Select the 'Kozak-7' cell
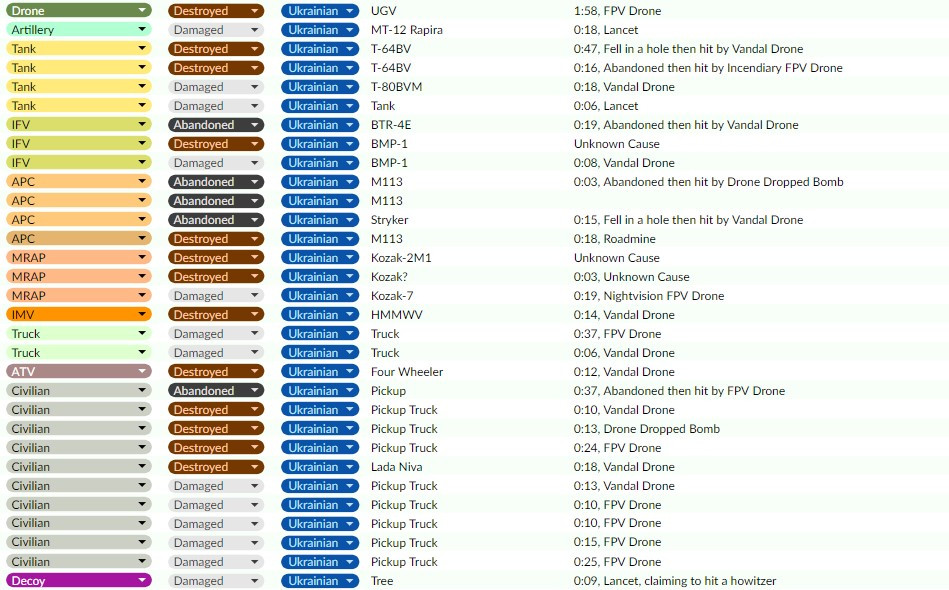Viewport: 949px width, 590px height. click(392, 295)
